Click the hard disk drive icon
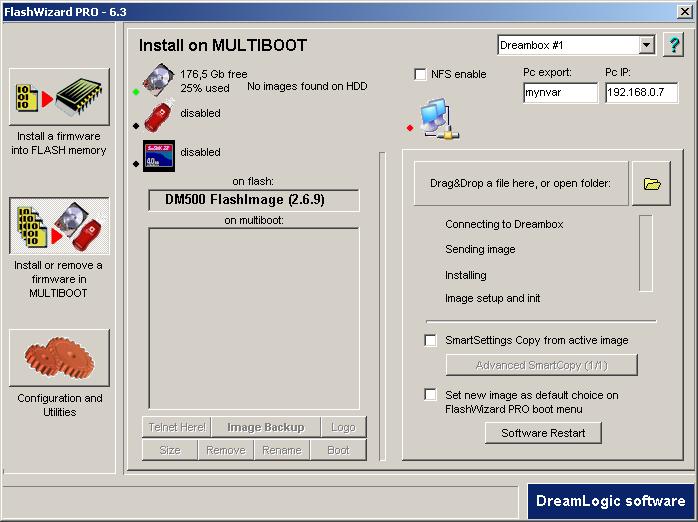Screen dimensions: 698x522 pyautogui.click(x=158, y=79)
